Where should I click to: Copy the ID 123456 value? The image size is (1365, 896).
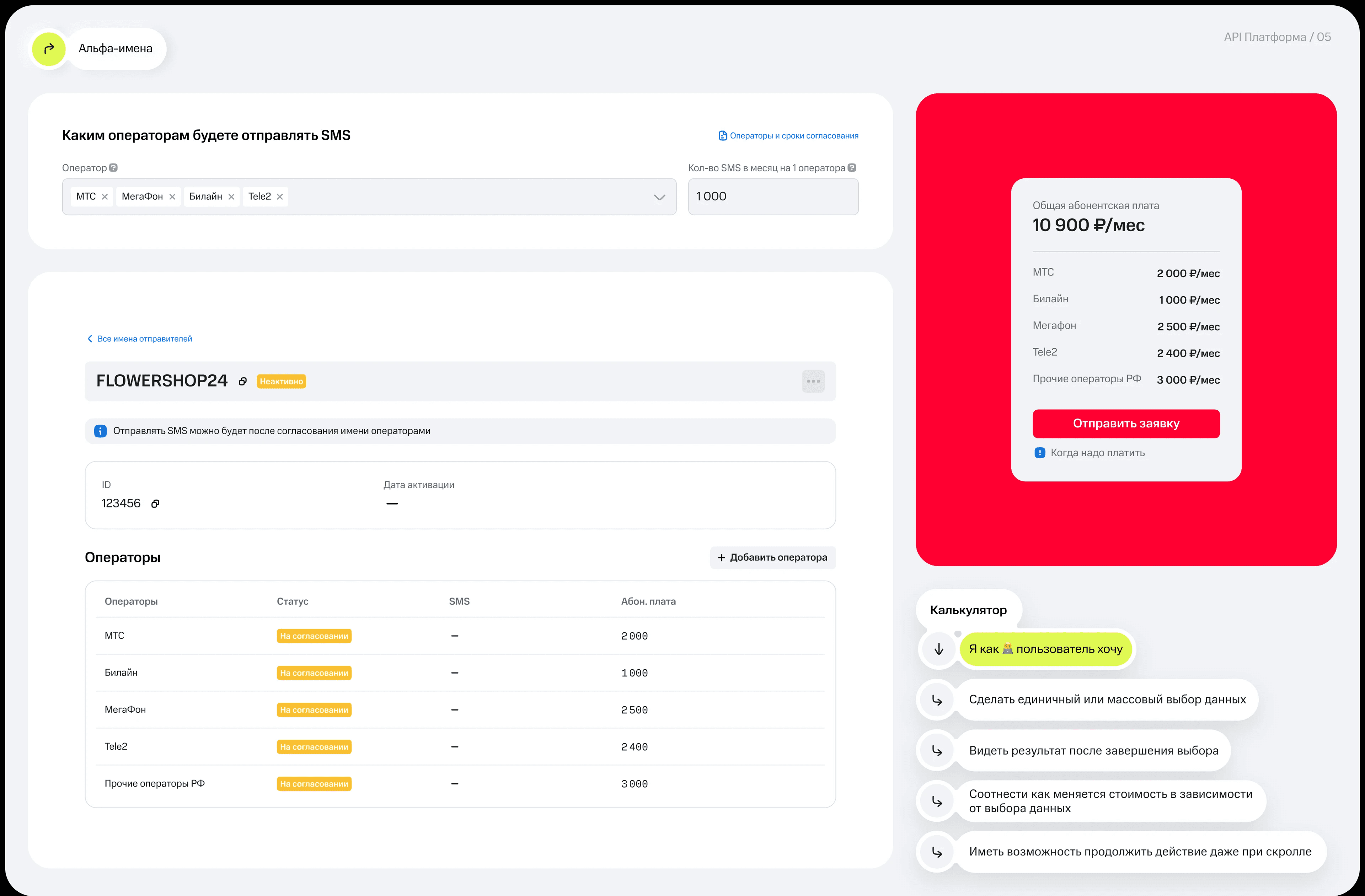(x=155, y=504)
